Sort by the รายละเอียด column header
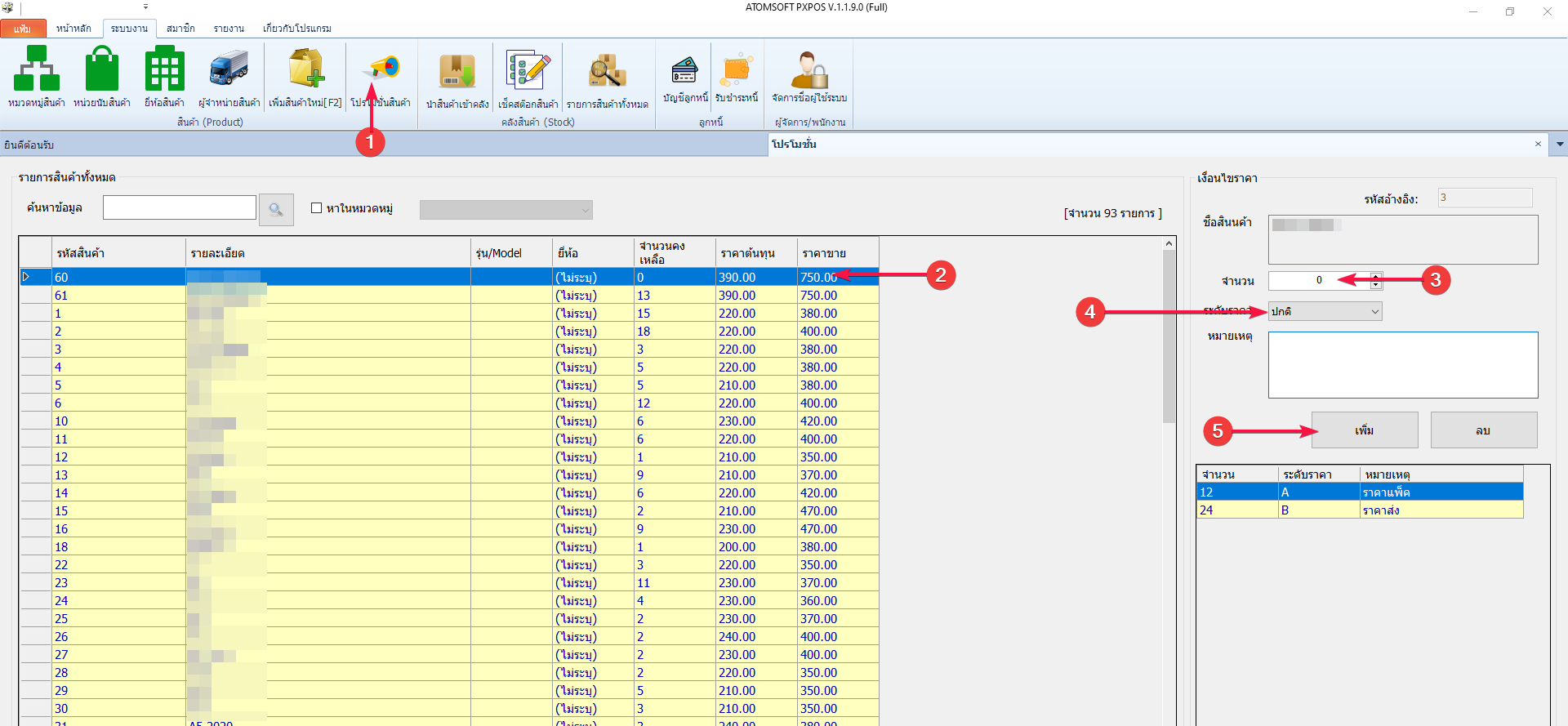 coord(328,253)
